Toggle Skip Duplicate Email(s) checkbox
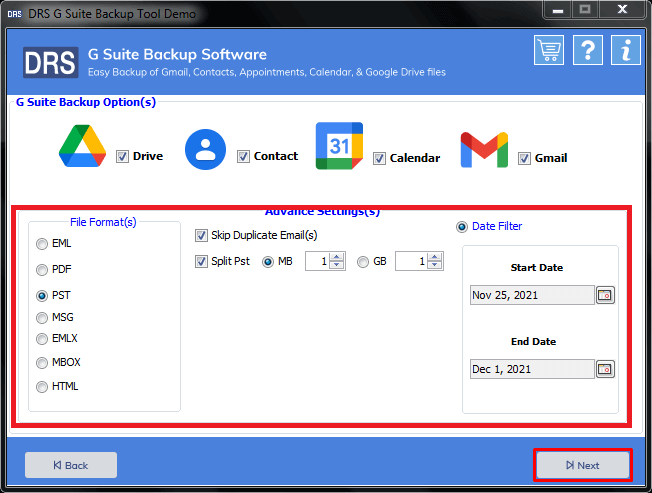Image resolution: width=652 pixels, height=493 pixels. pyautogui.click(x=201, y=236)
